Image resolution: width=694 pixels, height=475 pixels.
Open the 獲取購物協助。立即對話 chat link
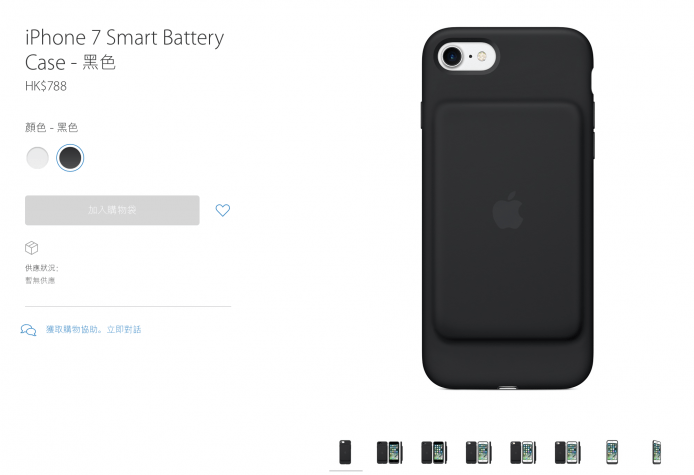coord(93,329)
